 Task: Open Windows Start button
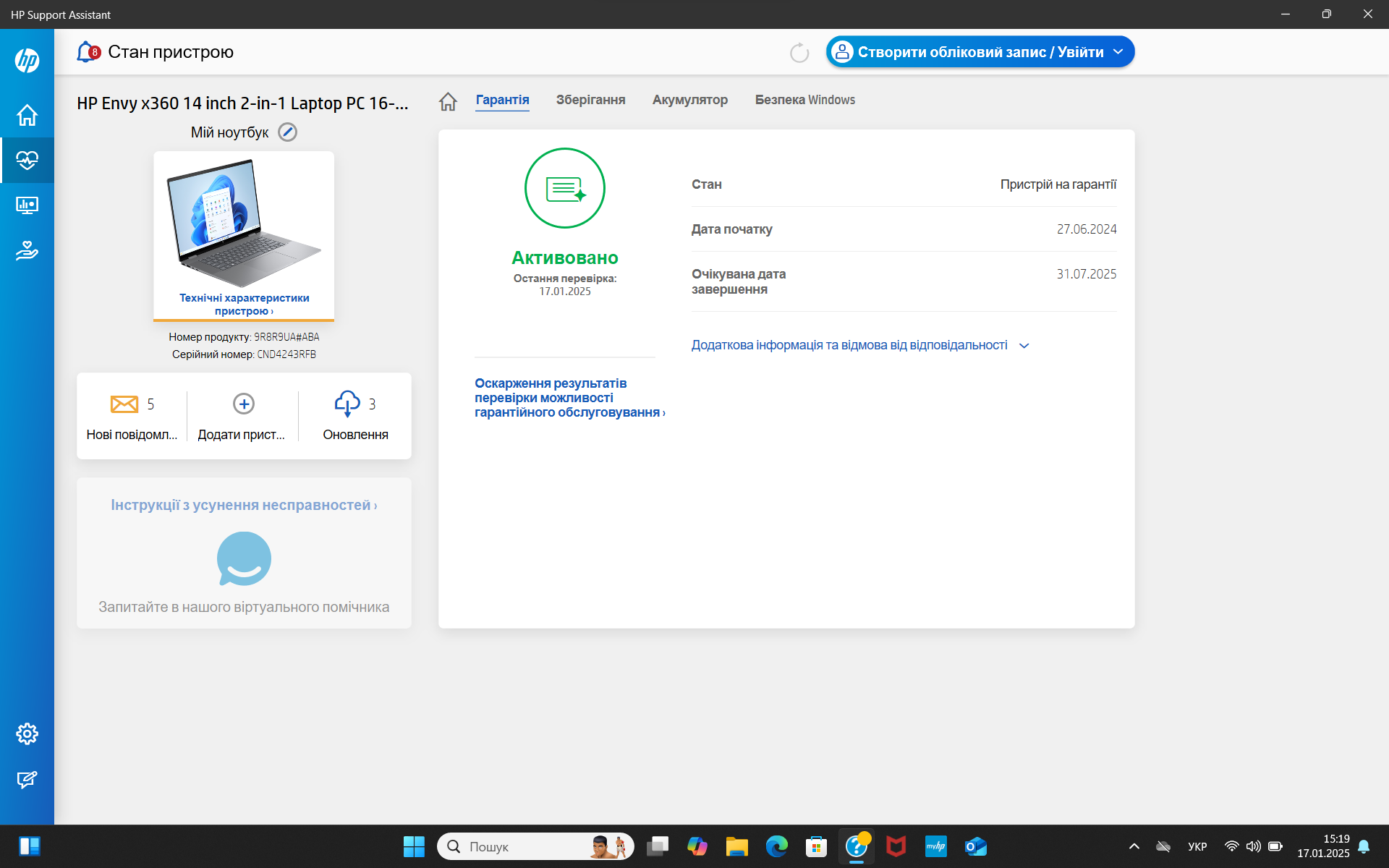click(414, 846)
